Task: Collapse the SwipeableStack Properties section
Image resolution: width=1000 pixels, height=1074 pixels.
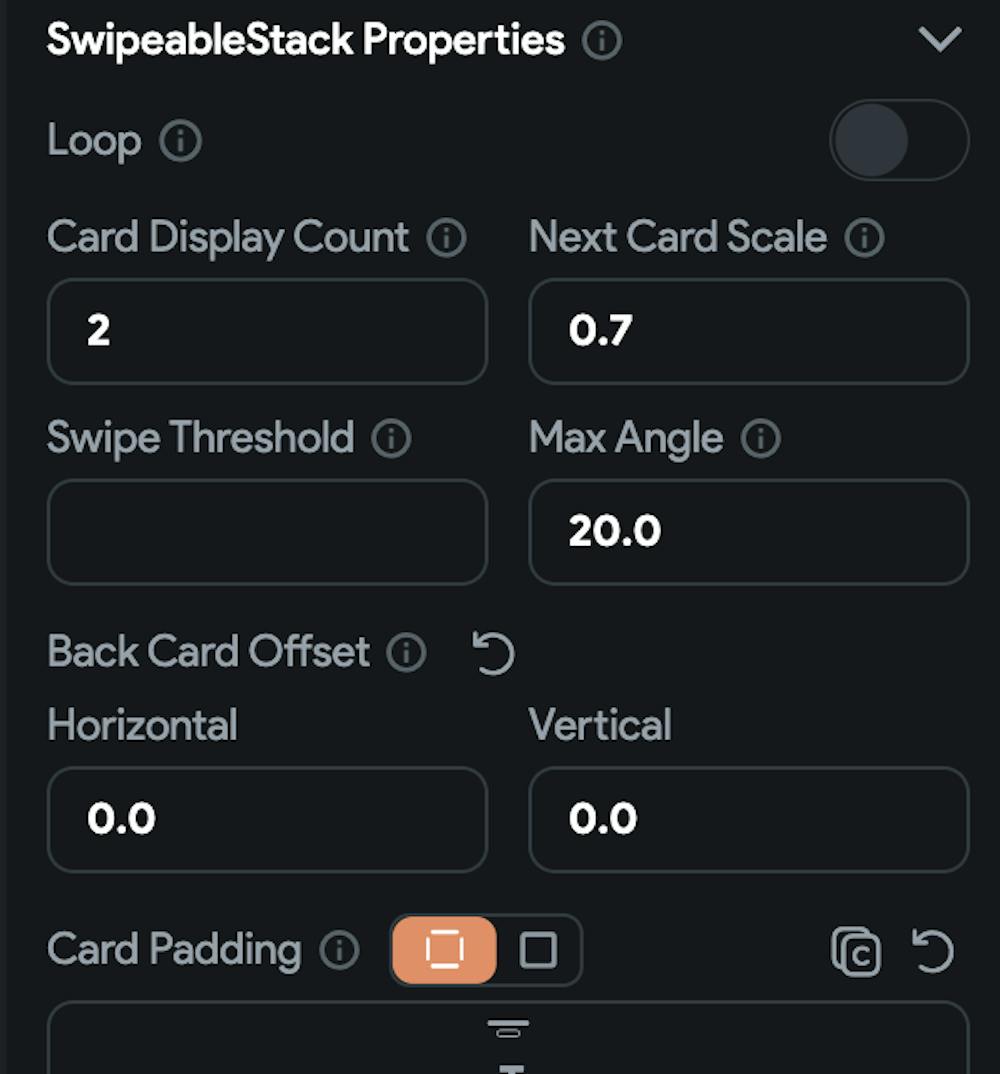Action: click(940, 40)
